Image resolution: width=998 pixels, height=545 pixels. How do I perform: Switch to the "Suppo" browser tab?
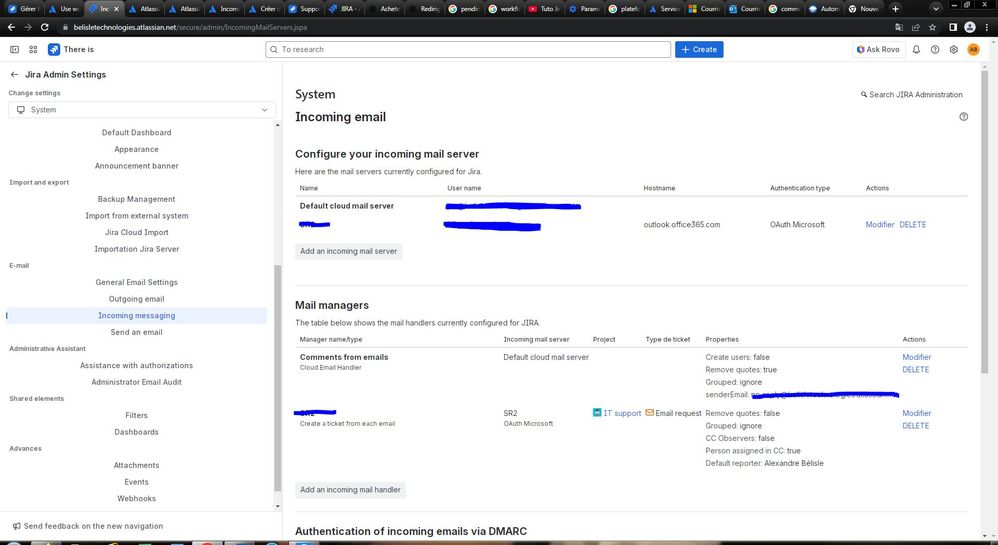tap(302, 9)
